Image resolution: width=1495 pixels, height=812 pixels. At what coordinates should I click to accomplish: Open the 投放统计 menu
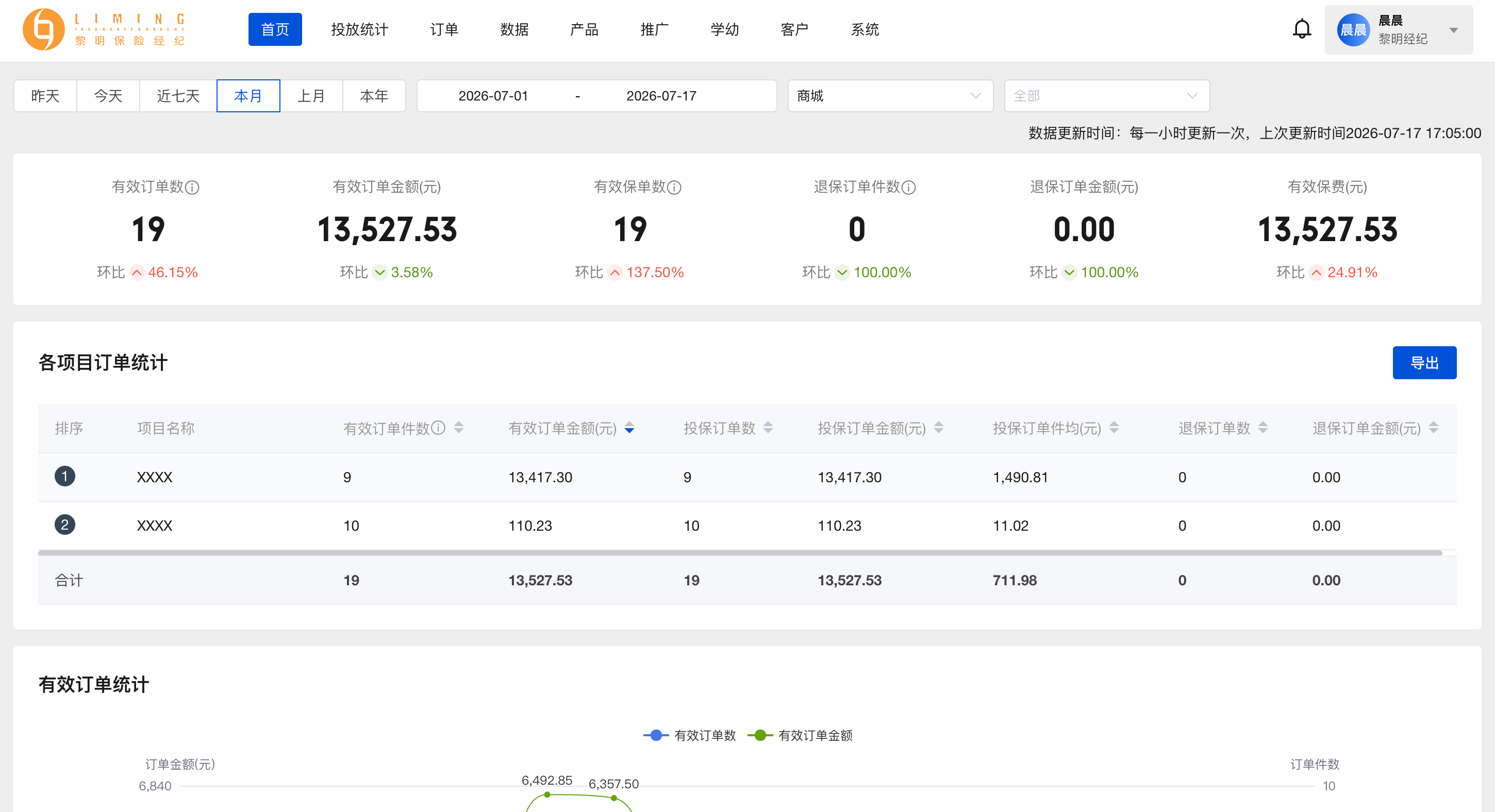(x=360, y=29)
